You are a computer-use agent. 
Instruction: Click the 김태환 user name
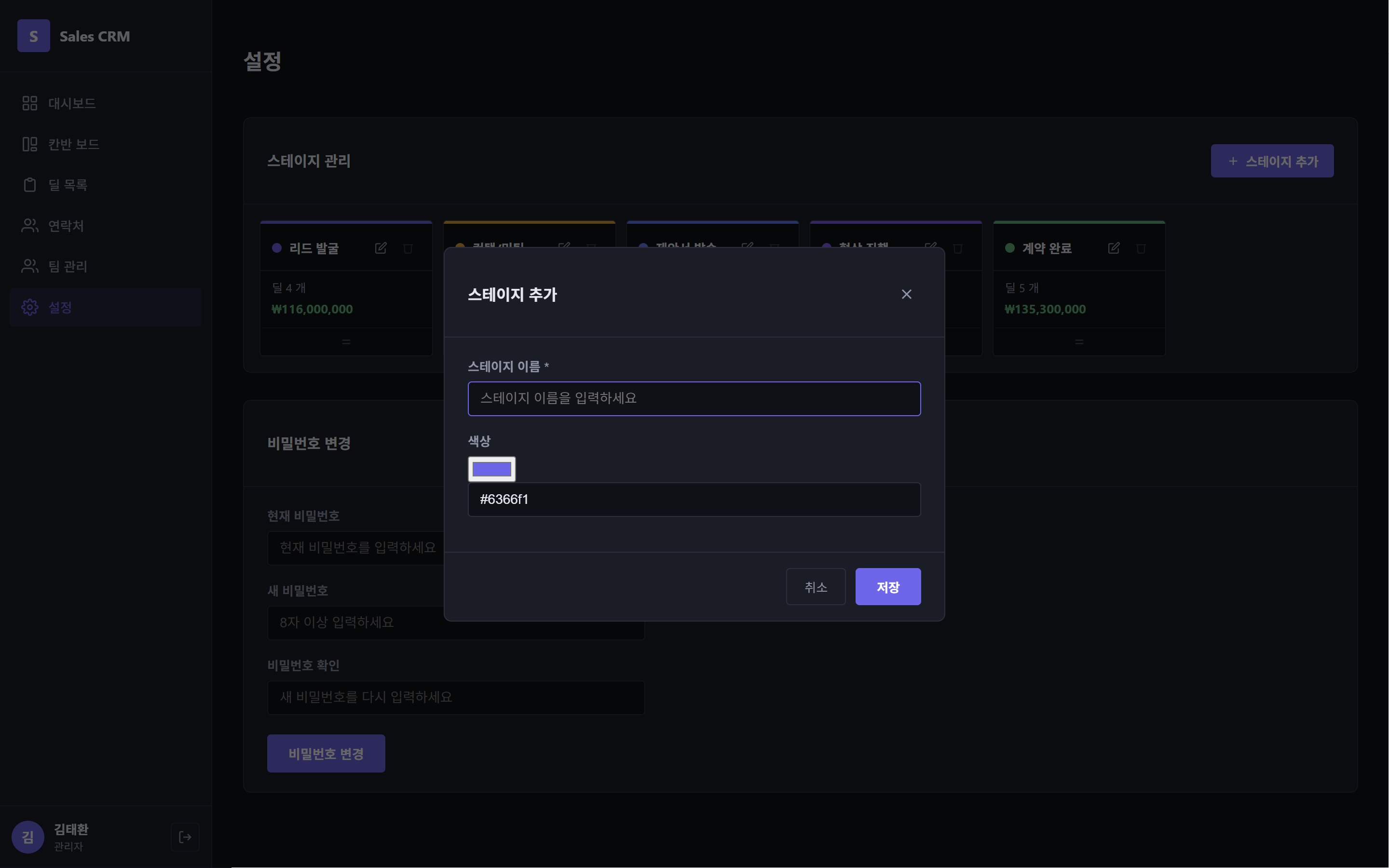point(71,829)
